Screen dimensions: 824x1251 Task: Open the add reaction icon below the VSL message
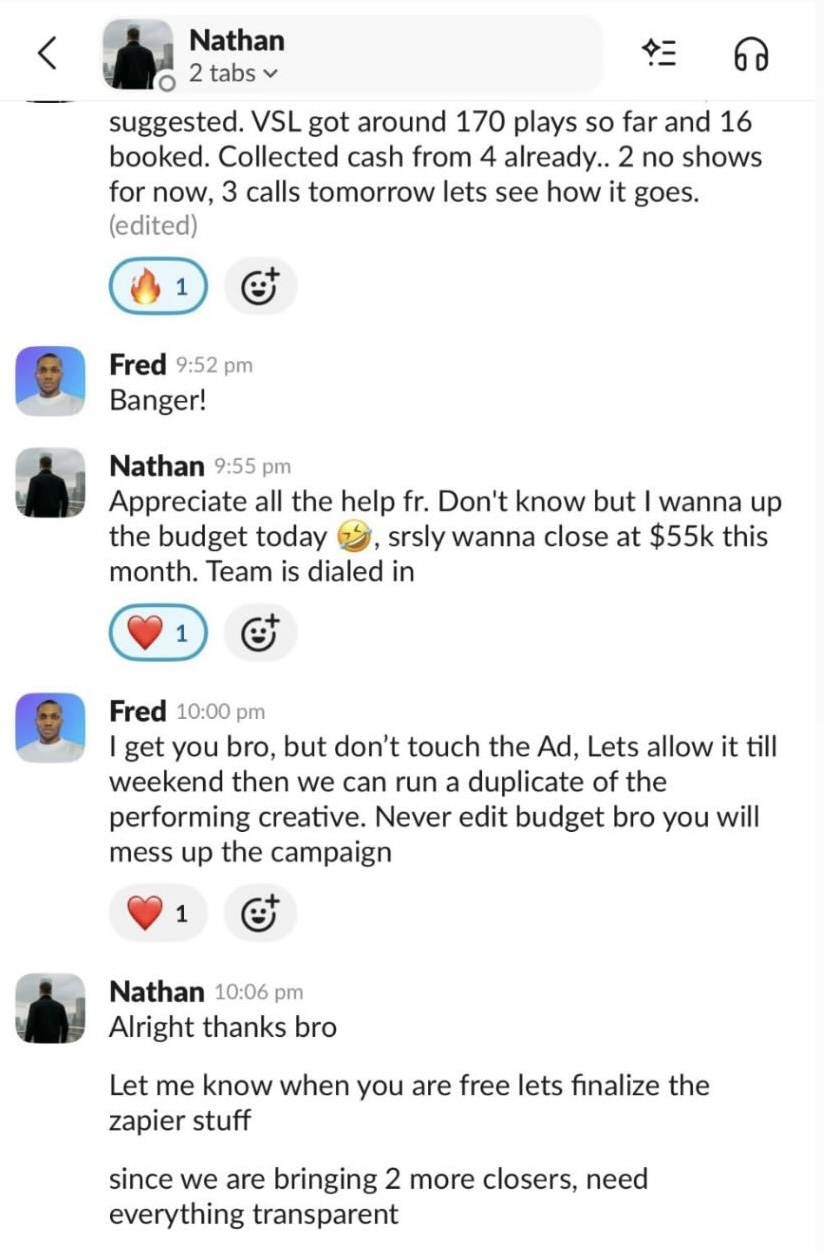tap(261, 285)
